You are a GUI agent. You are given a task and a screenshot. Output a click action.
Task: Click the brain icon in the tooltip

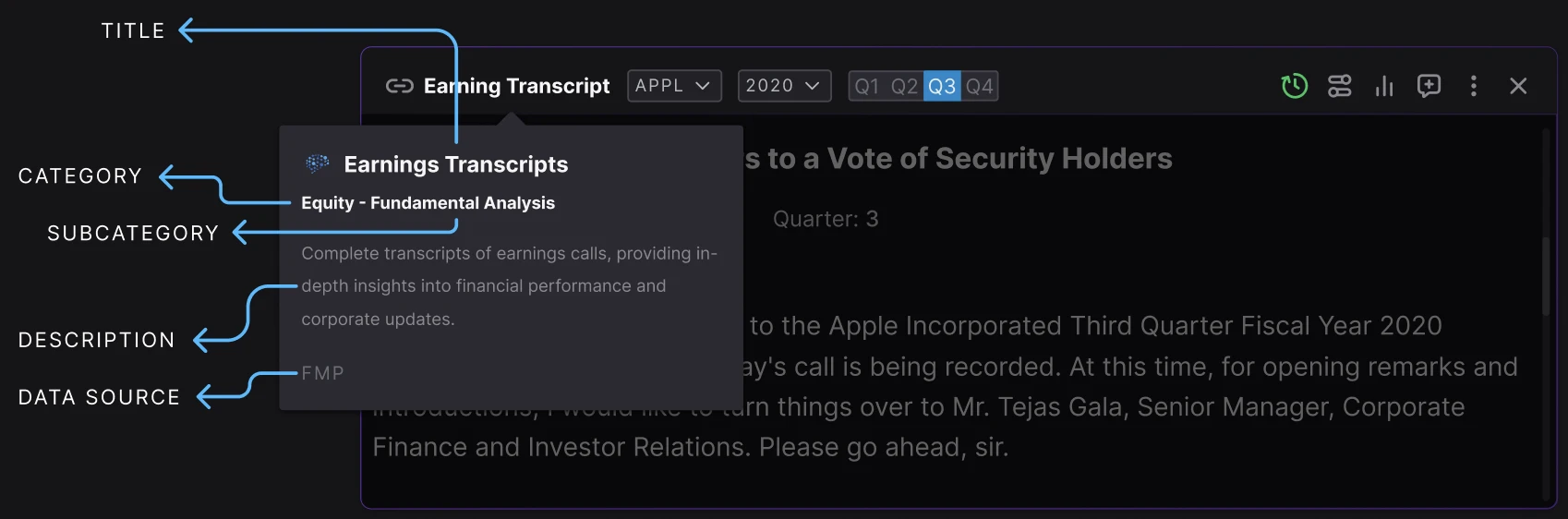pyautogui.click(x=318, y=164)
